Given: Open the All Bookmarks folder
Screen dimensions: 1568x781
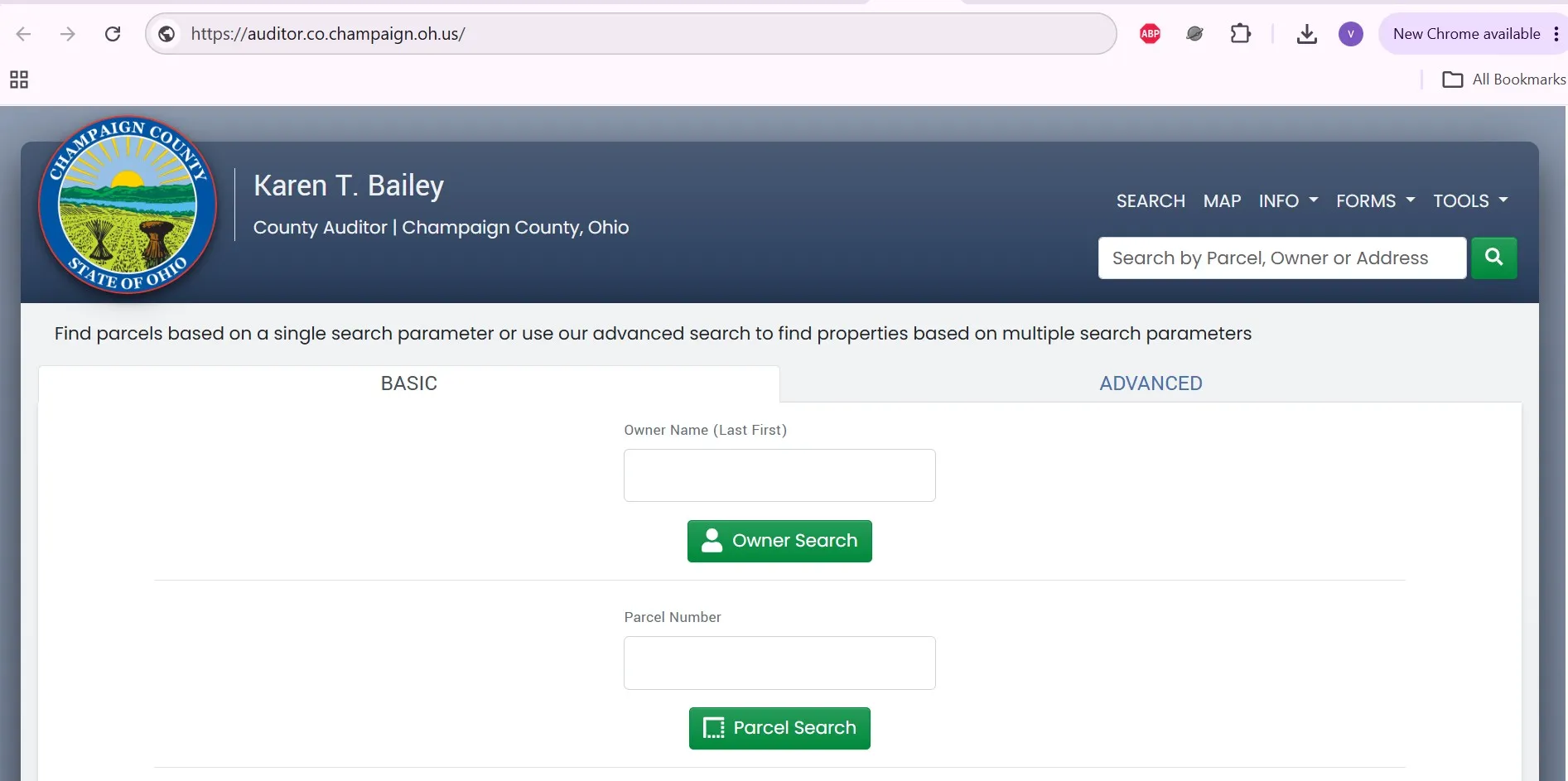Looking at the screenshot, I should point(1504,80).
